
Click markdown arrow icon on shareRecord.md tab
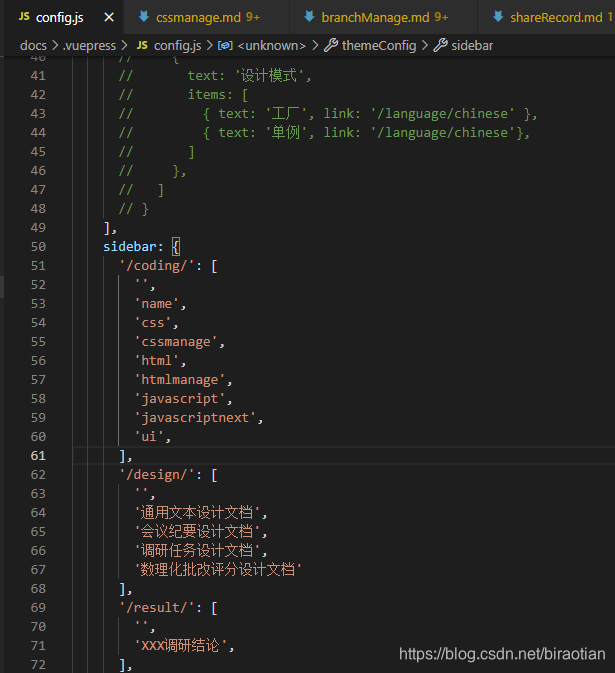(x=498, y=17)
